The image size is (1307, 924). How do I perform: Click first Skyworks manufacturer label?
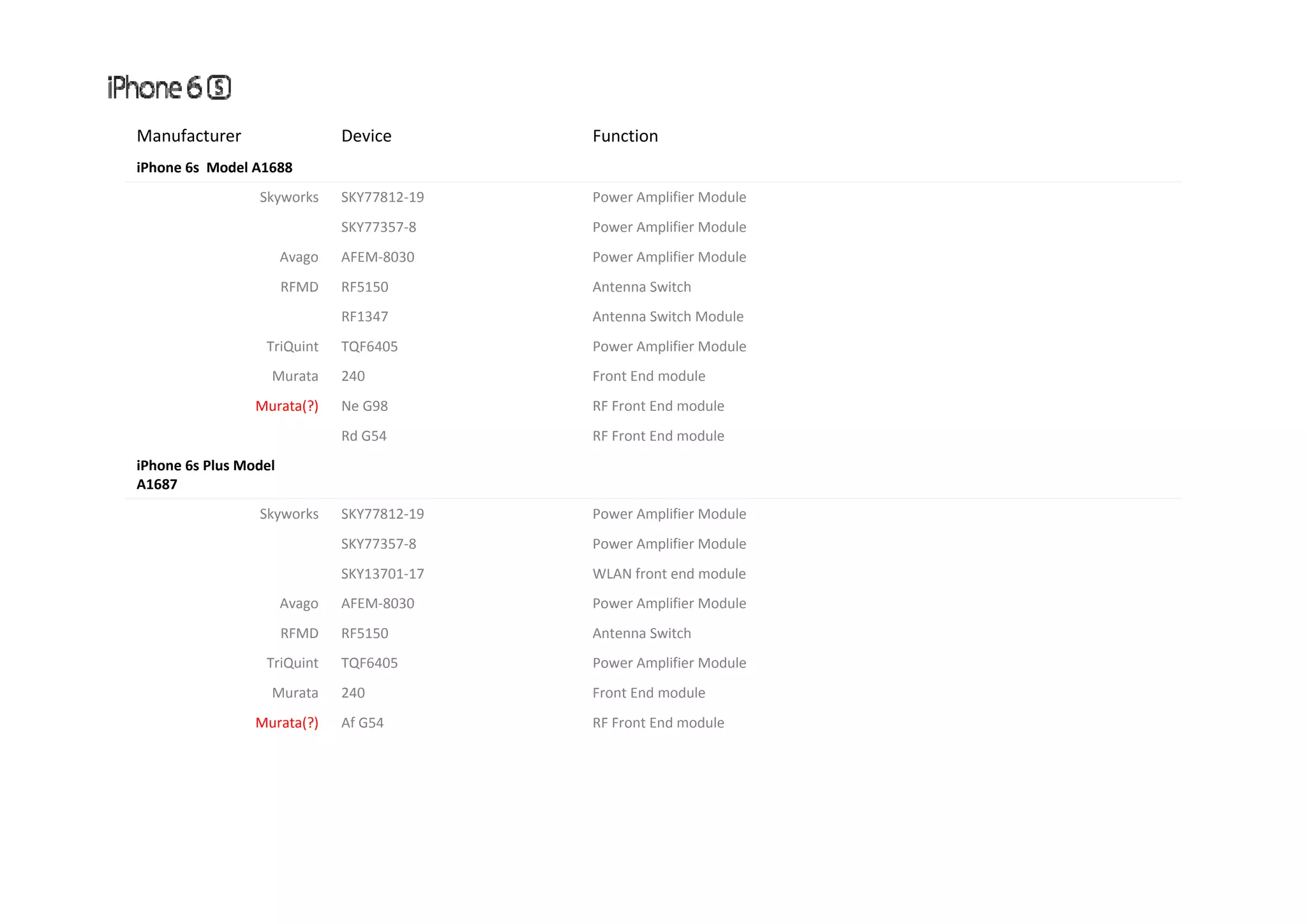(x=288, y=197)
